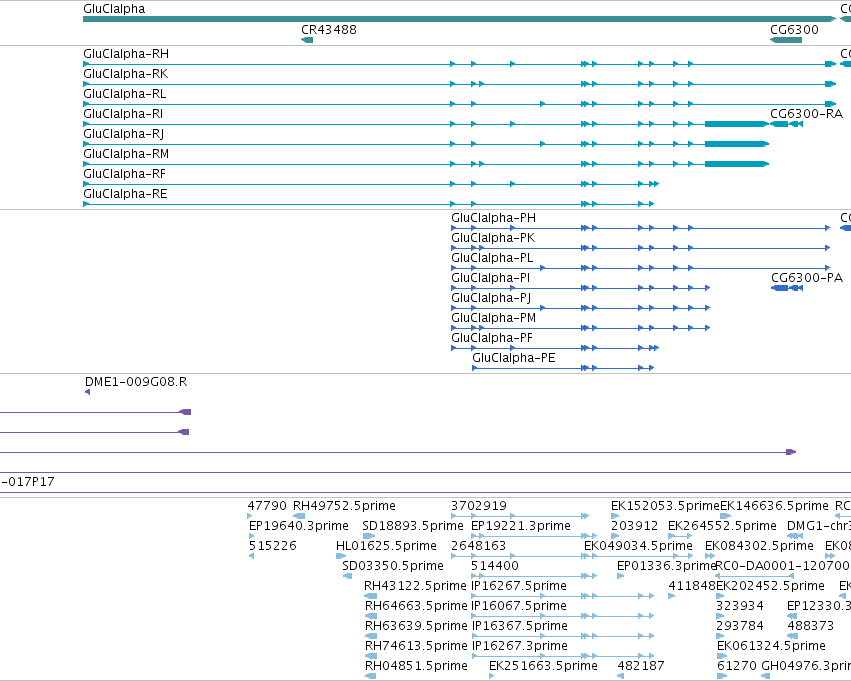Open the GluClalpha-RH transcript label
The width and height of the screenshot is (851, 681).
[126, 54]
